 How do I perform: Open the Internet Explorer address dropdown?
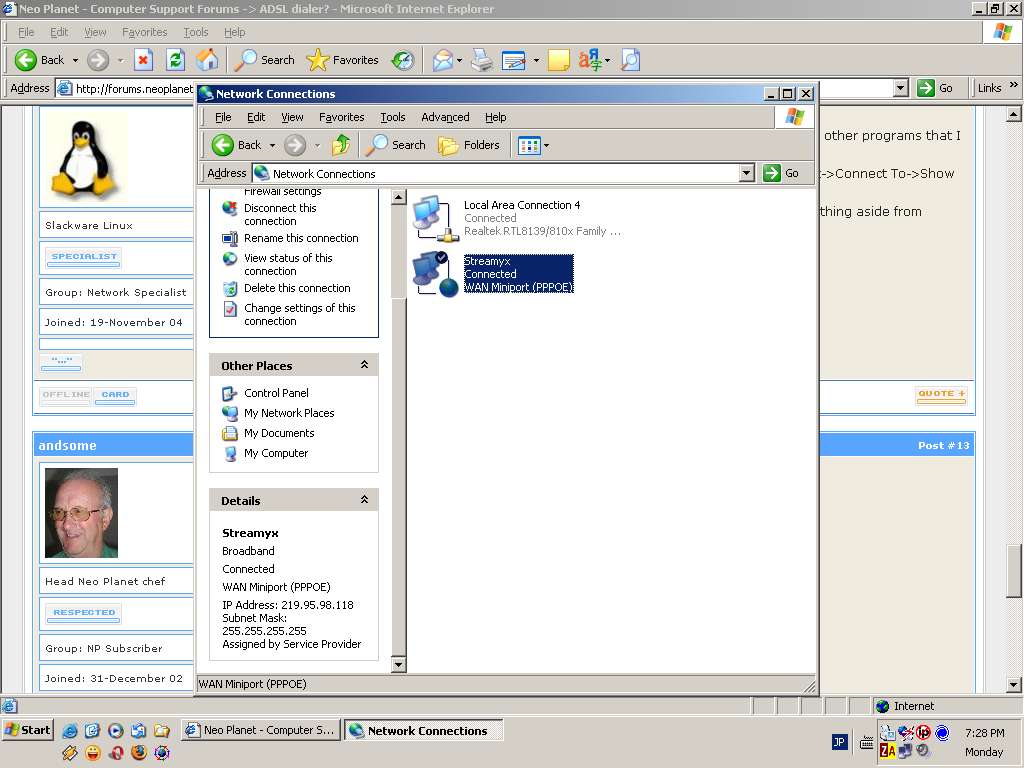901,88
